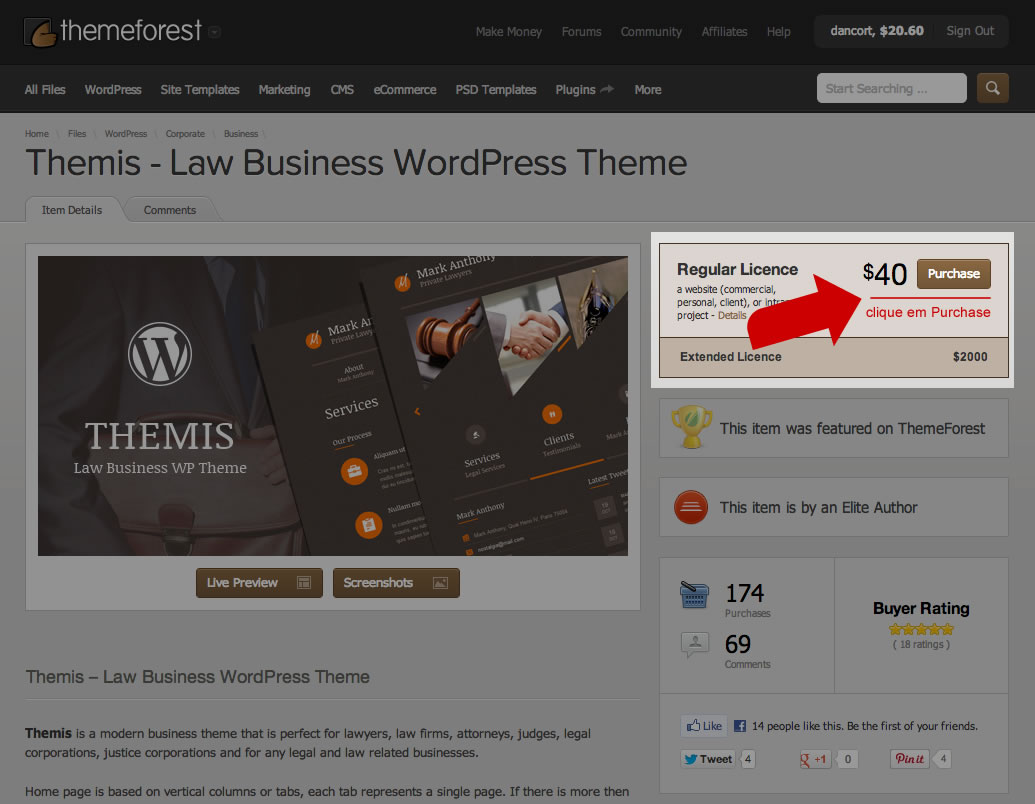Open the All Files menu
The image size is (1035, 804).
coord(45,90)
